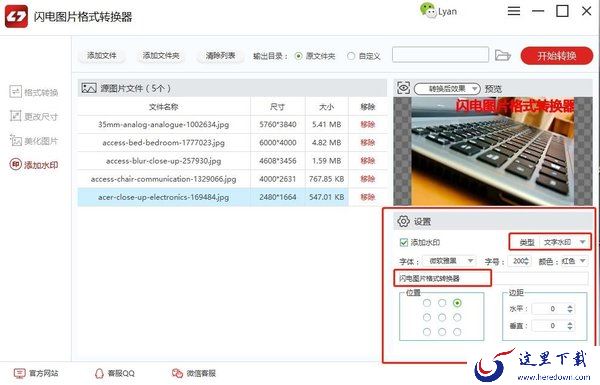Open the output folder browse icon
Screen dimensions: 600x385
(x=502, y=55)
